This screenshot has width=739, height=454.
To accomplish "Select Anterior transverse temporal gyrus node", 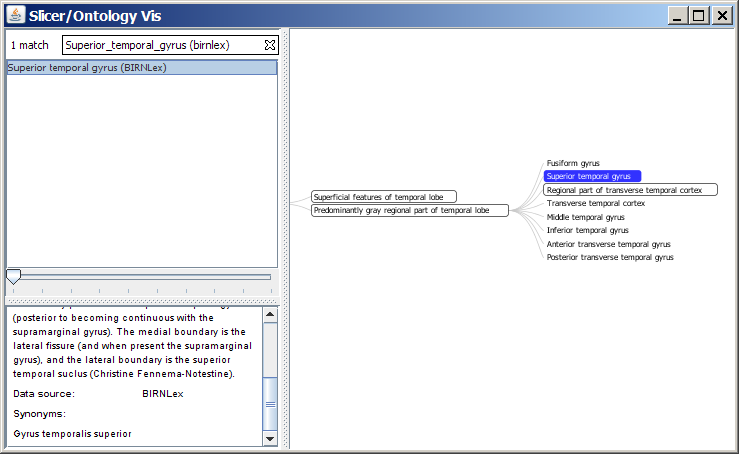I will (x=608, y=244).
